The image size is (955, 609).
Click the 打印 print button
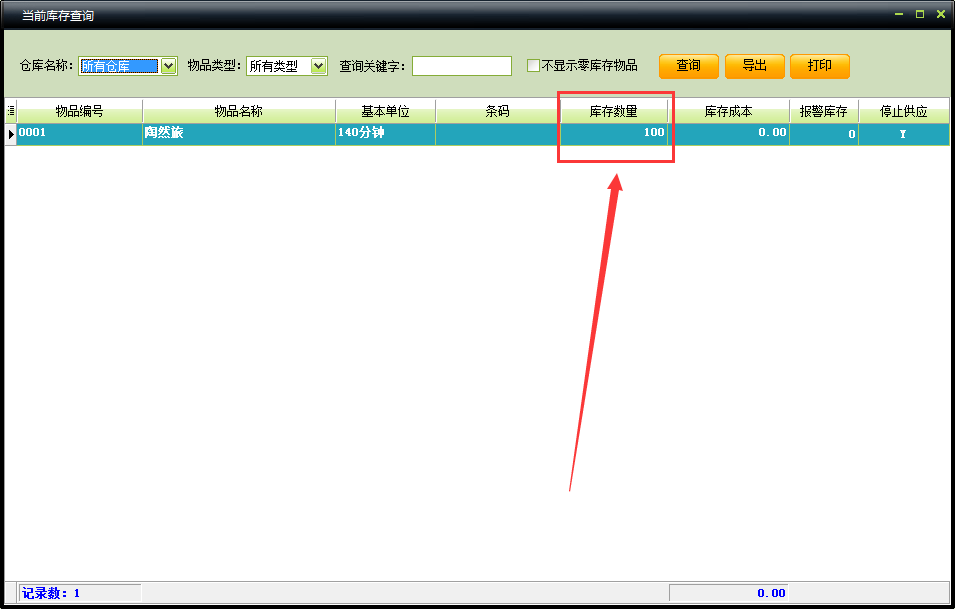point(820,66)
